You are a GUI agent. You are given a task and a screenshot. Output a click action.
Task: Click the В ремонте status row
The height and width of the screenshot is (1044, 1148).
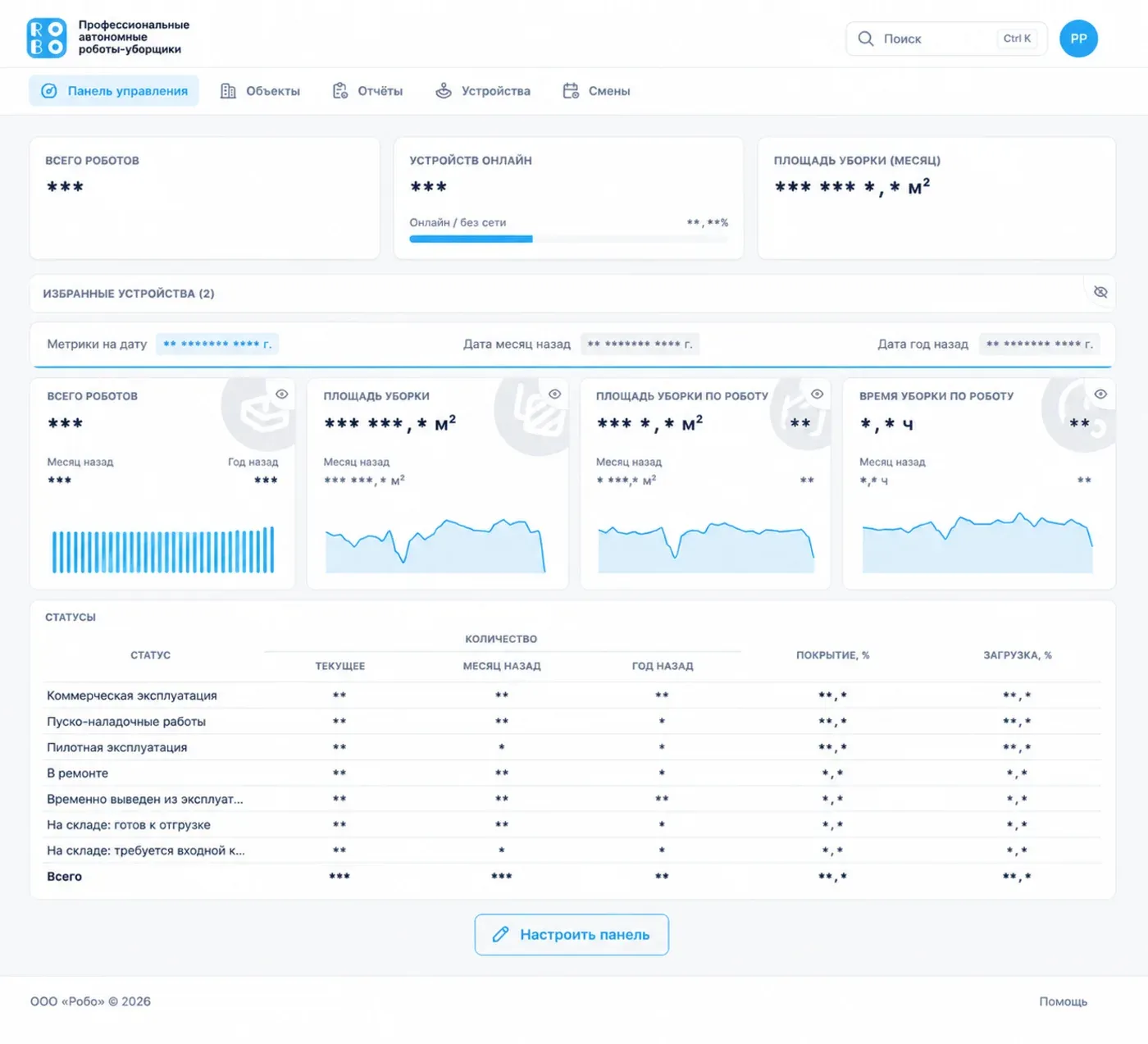point(572,773)
